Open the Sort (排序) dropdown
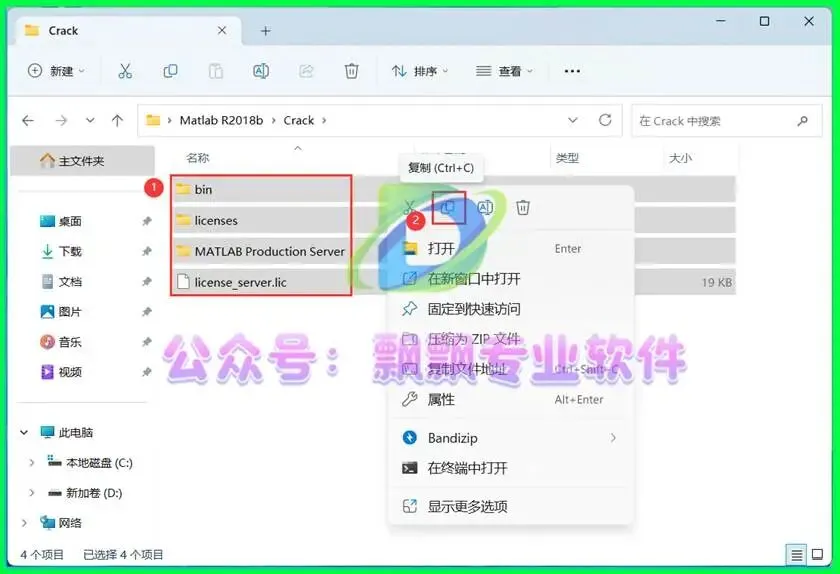840x574 pixels. [x=420, y=71]
